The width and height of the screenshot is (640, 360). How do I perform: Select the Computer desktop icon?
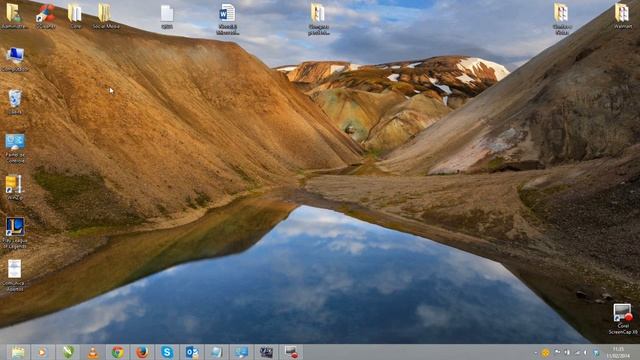[15, 60]
